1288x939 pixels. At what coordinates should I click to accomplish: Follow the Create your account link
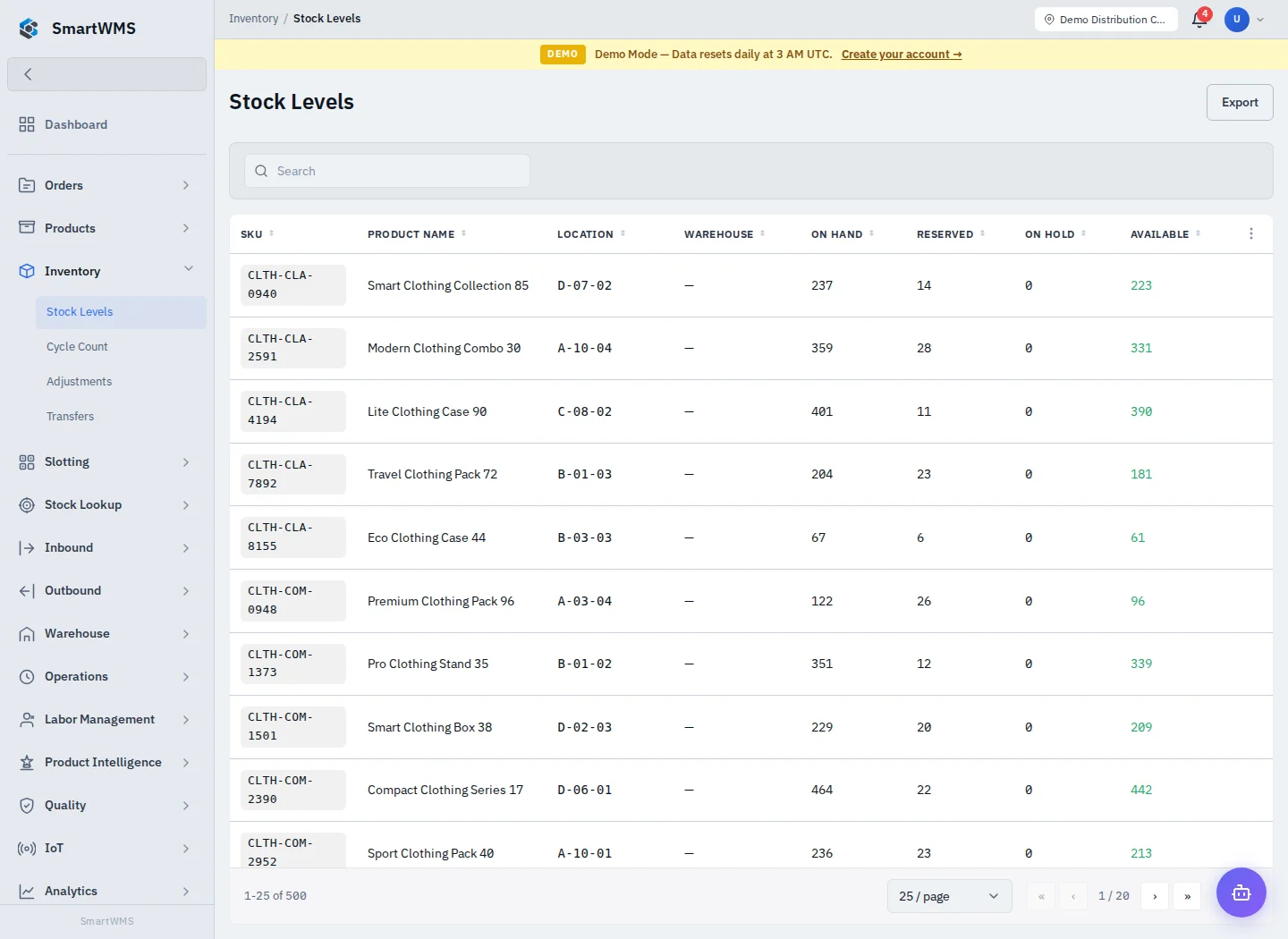click(x=902, y=55)
